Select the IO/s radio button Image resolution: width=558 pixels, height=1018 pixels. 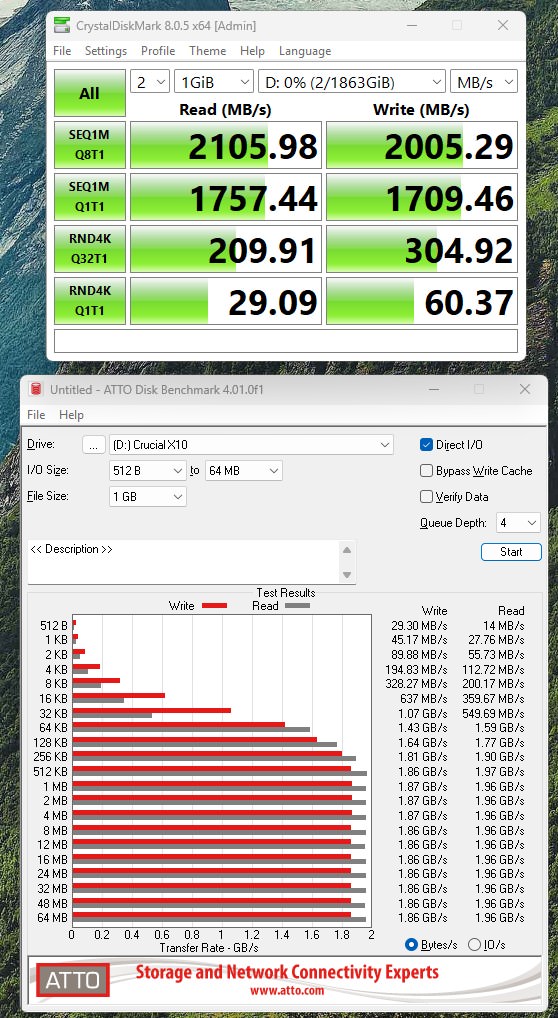point(475,945)
